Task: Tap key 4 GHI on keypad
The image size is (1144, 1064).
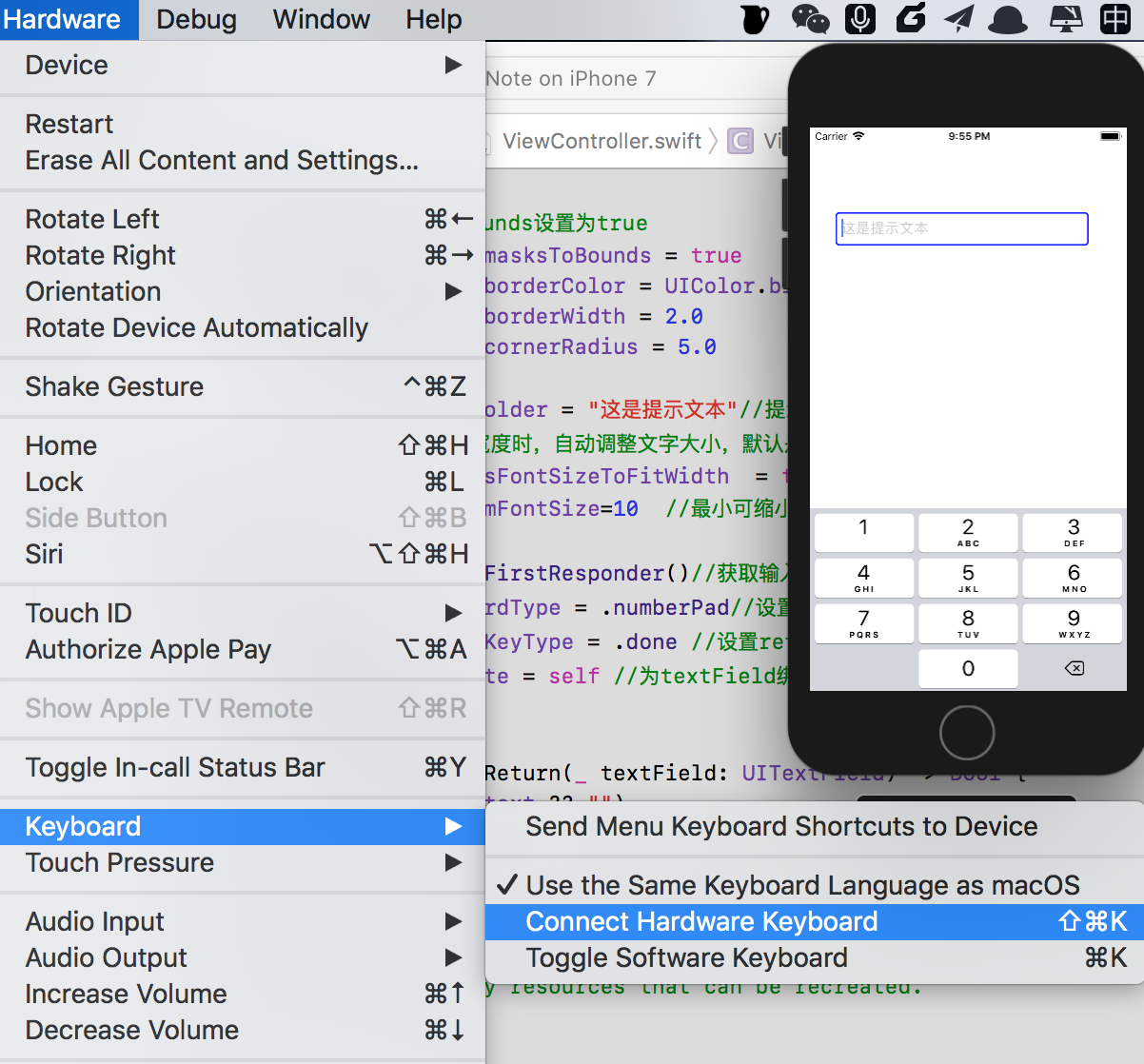Action: coord(863,578)
